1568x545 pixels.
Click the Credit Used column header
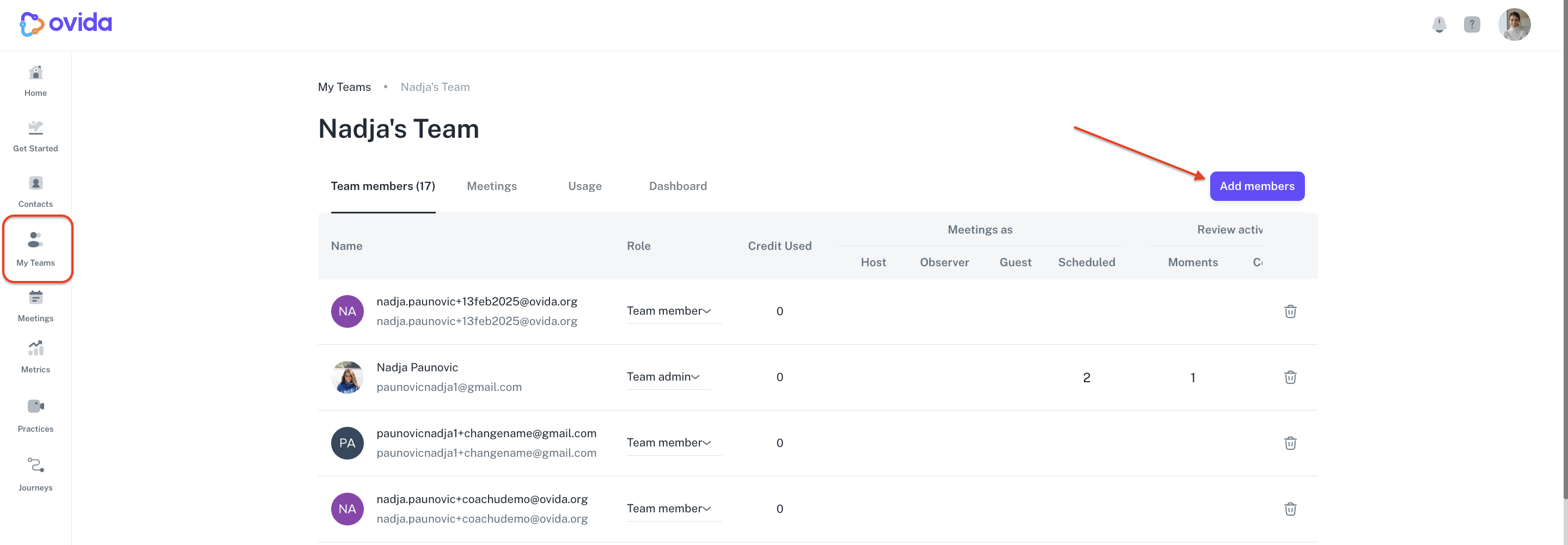pyautogui.click(x=779, y=246)
